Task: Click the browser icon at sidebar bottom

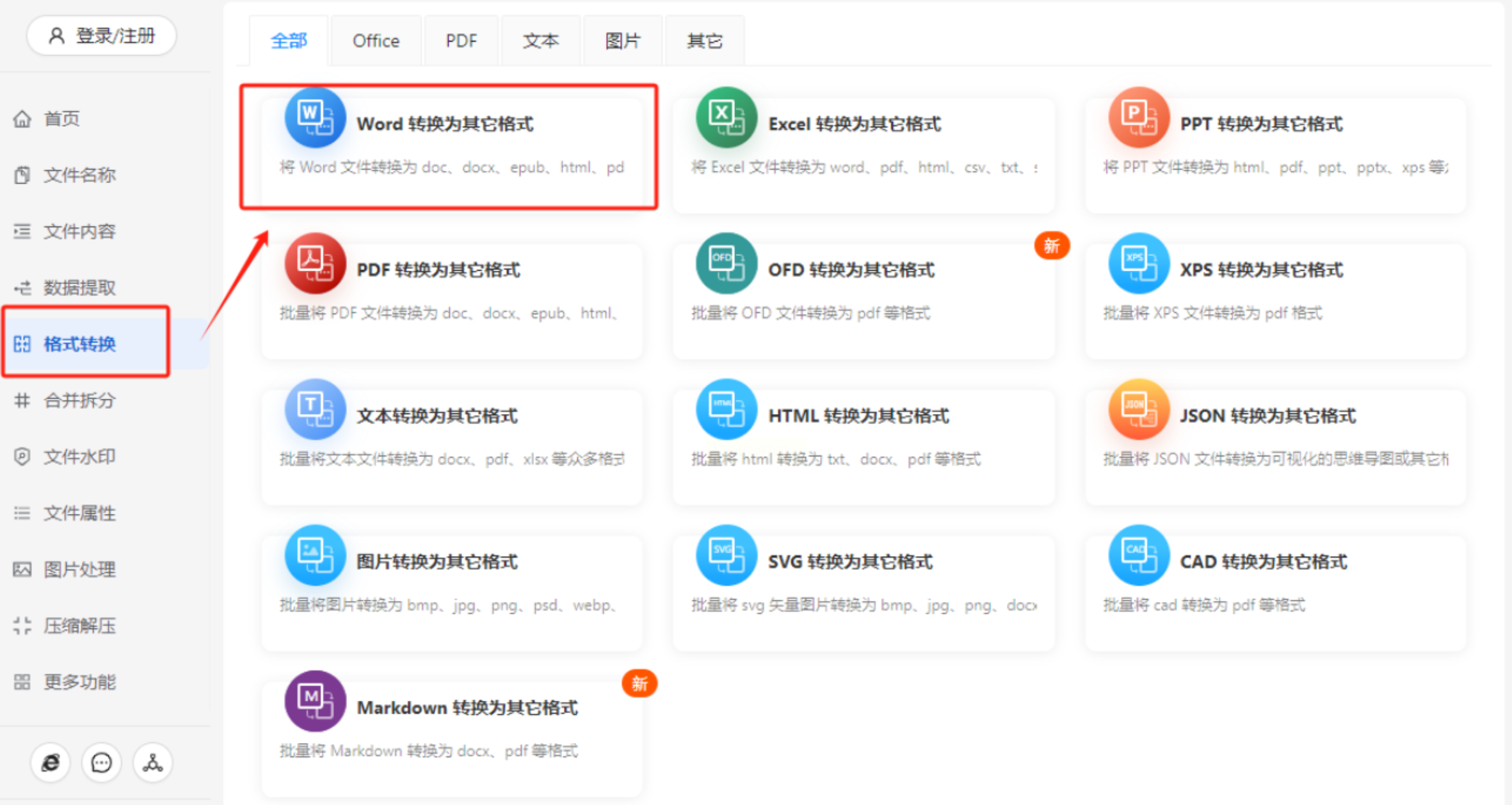Action: (x=51, y=762)
